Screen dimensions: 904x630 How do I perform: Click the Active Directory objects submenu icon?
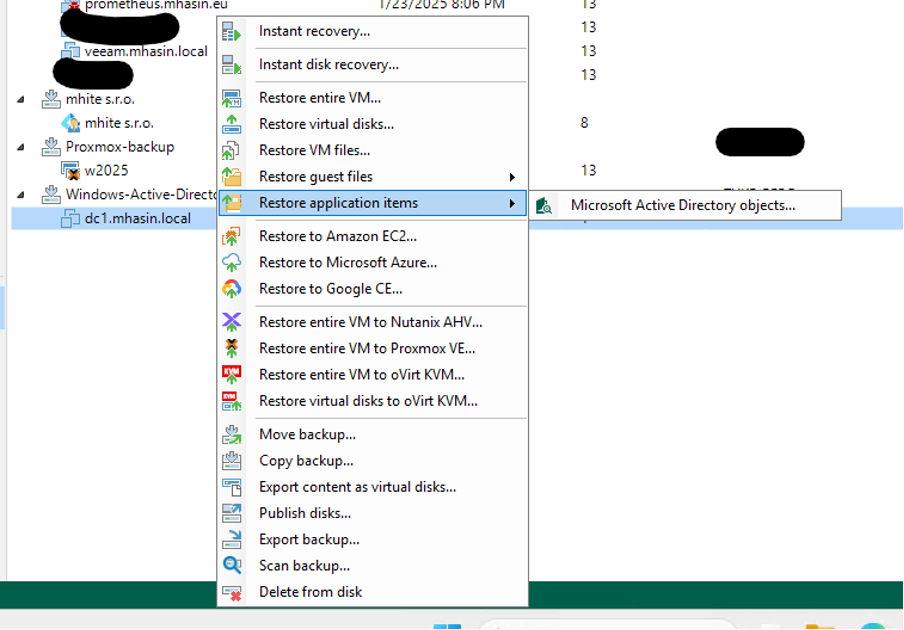[x=544, y=206]
